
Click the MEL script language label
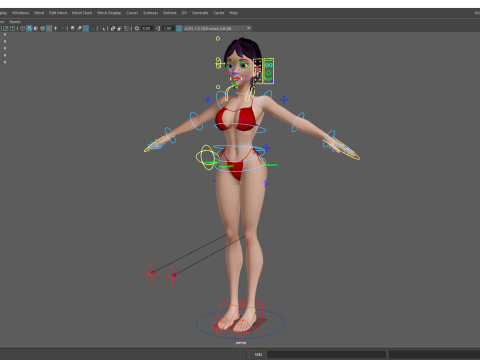click(x=258, y=354)
